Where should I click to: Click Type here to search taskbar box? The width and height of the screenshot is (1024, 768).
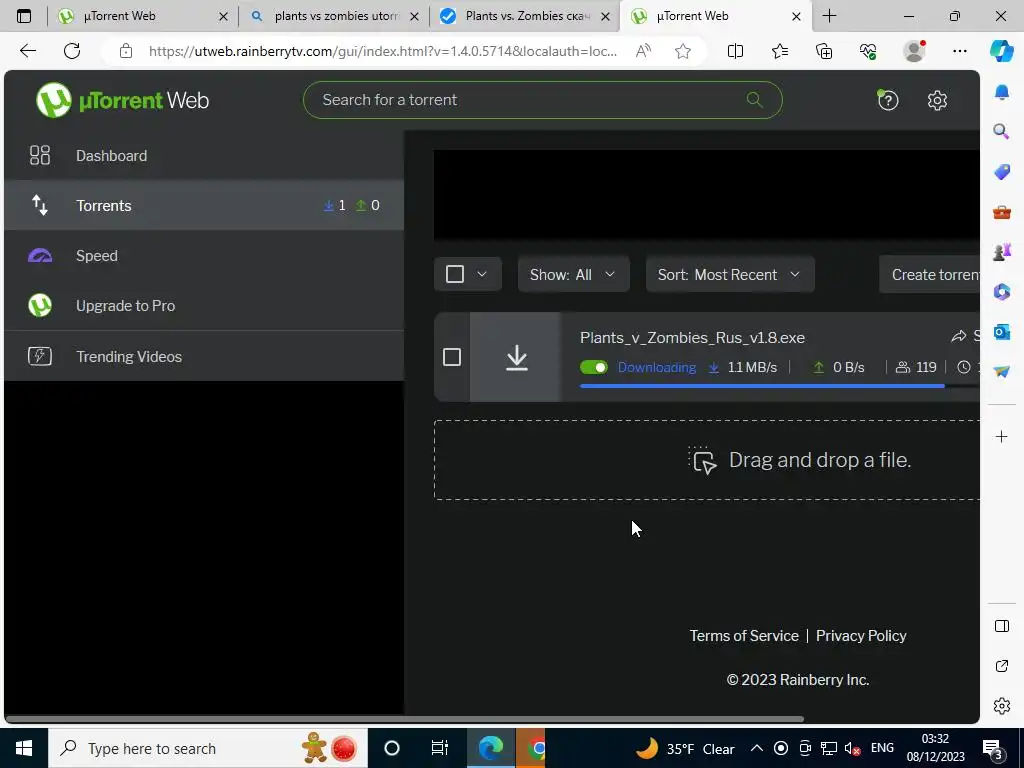click(208, 748)
